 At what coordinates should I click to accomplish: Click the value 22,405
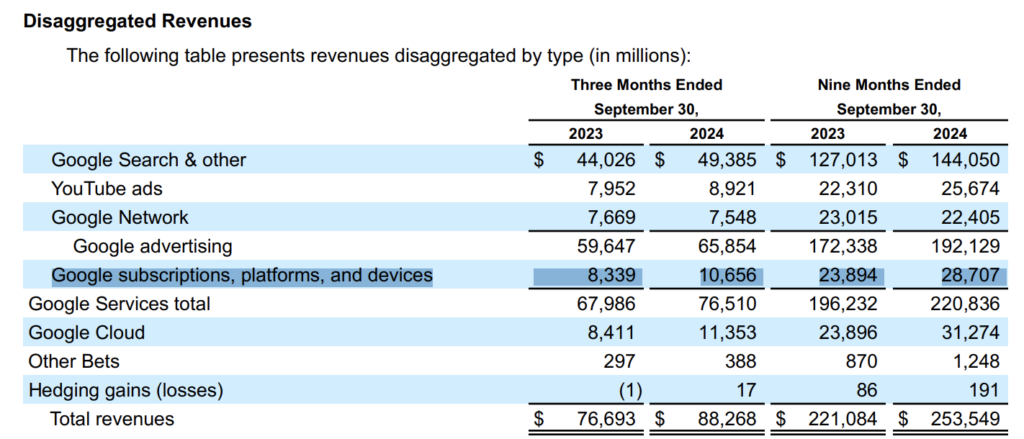pyautogui.click(x=968, y=218)
